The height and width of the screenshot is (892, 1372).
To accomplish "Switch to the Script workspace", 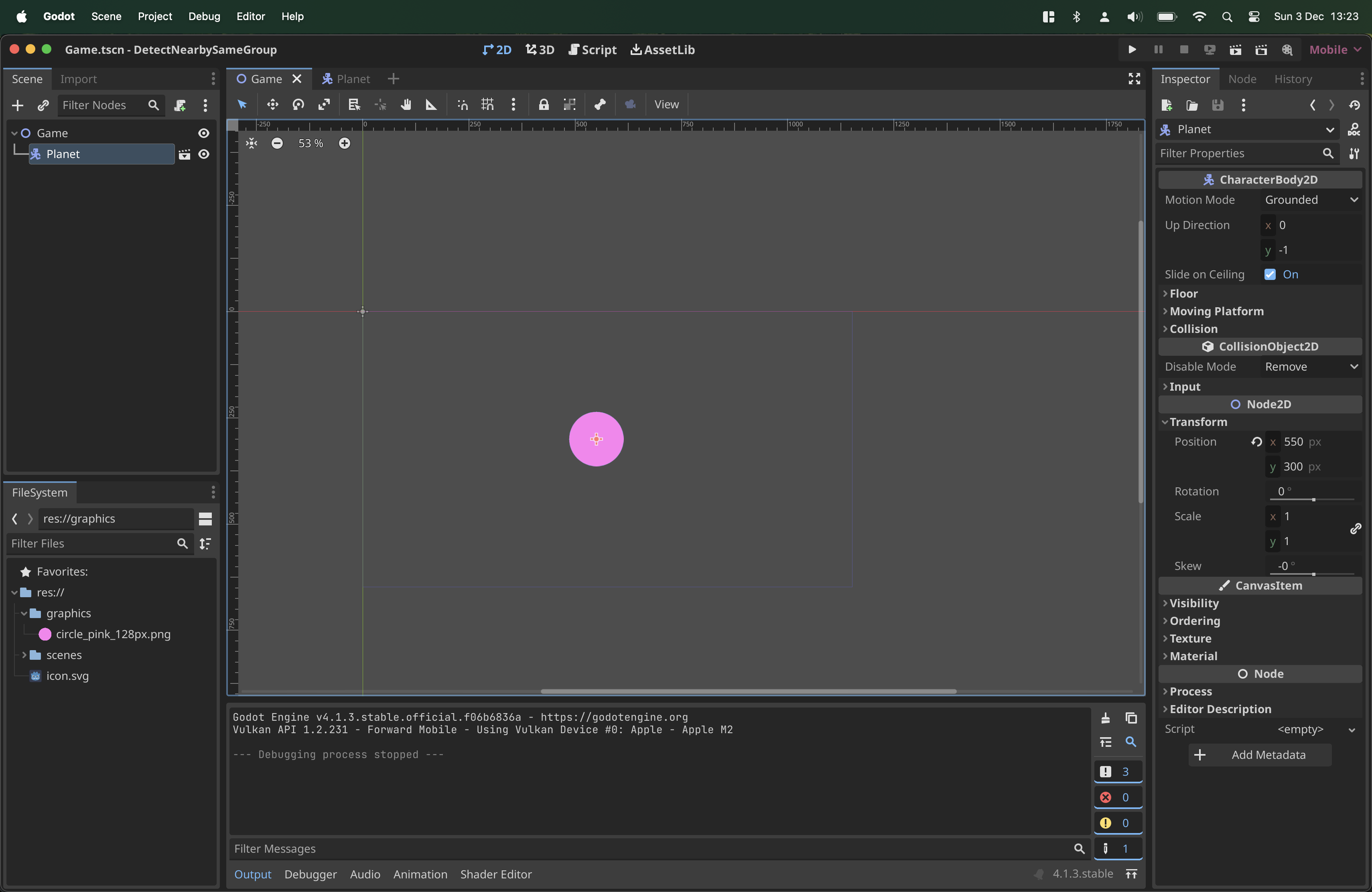I will (x=593, y=50).
